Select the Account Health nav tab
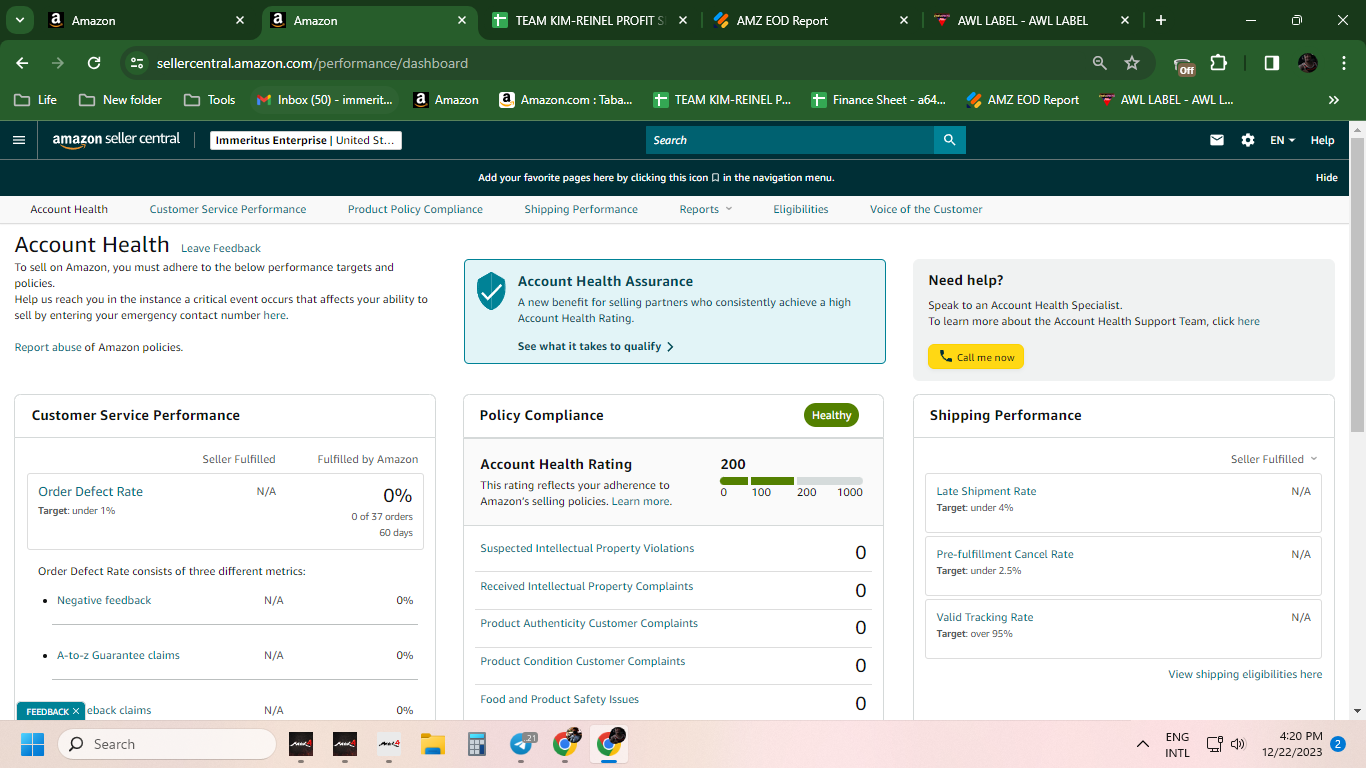1366x768 pixels. 69,209
